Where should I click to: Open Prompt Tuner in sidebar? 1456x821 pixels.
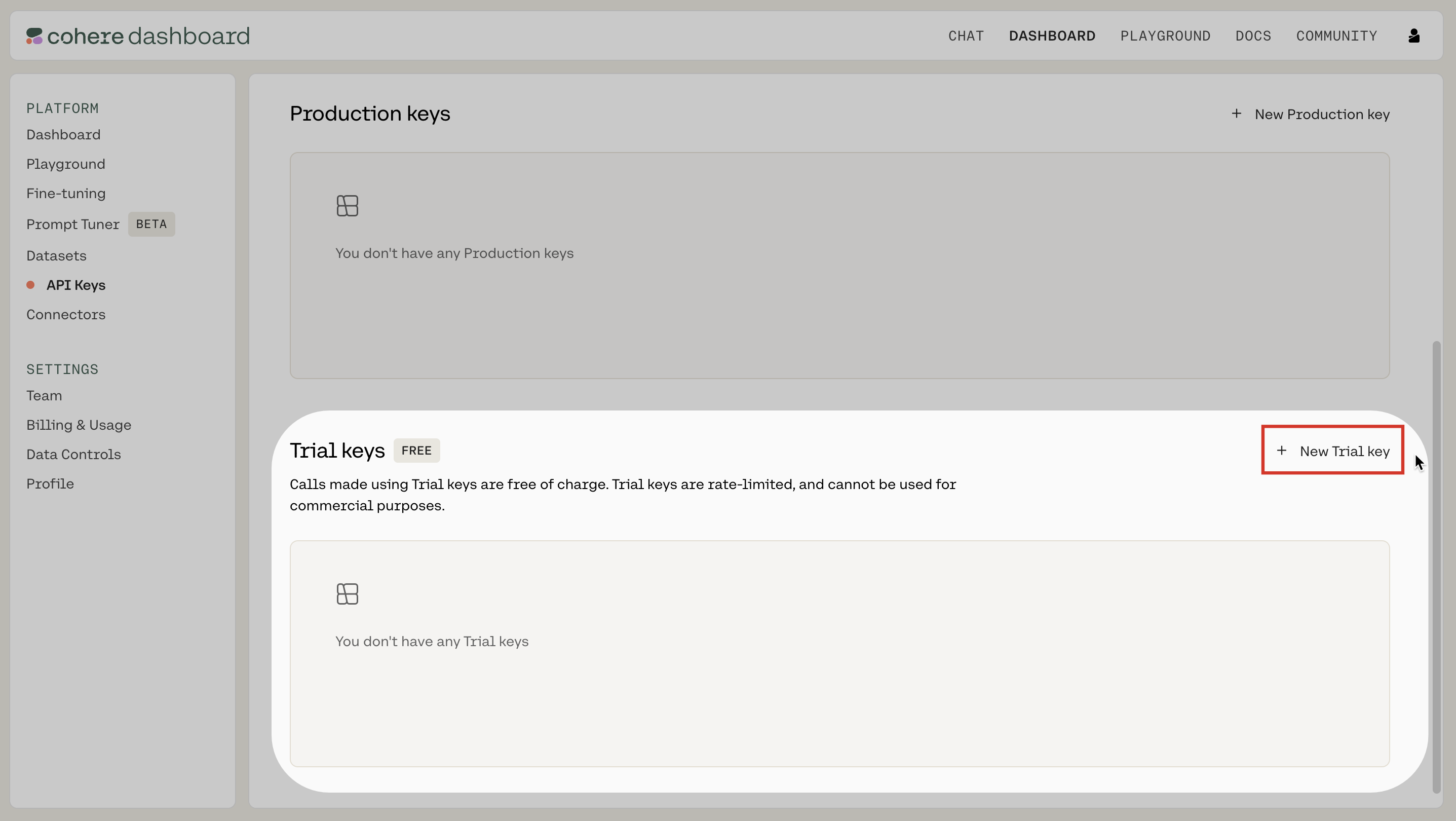(73, 225)
